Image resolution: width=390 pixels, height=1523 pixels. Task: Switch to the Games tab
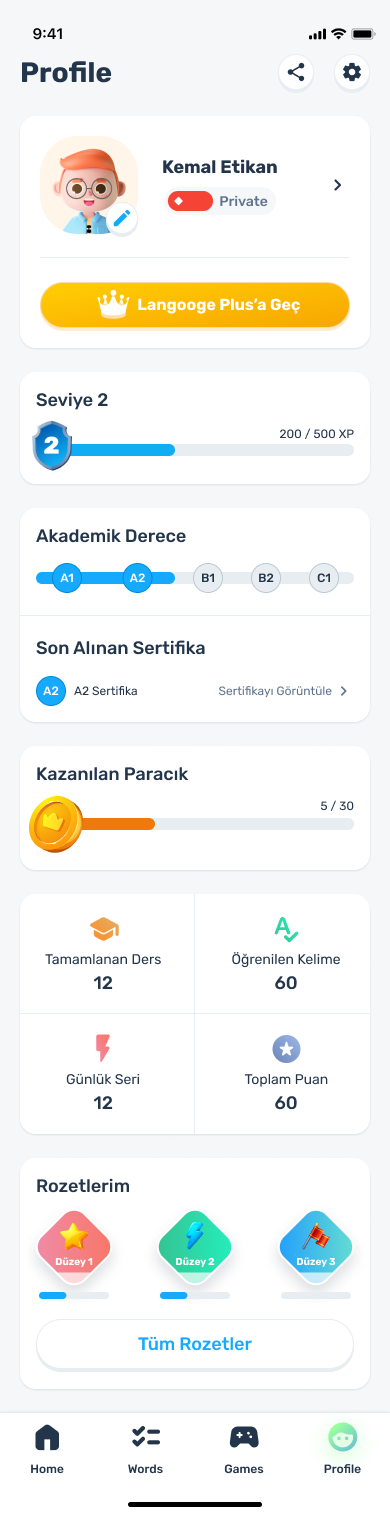(x=244, y=1450)
